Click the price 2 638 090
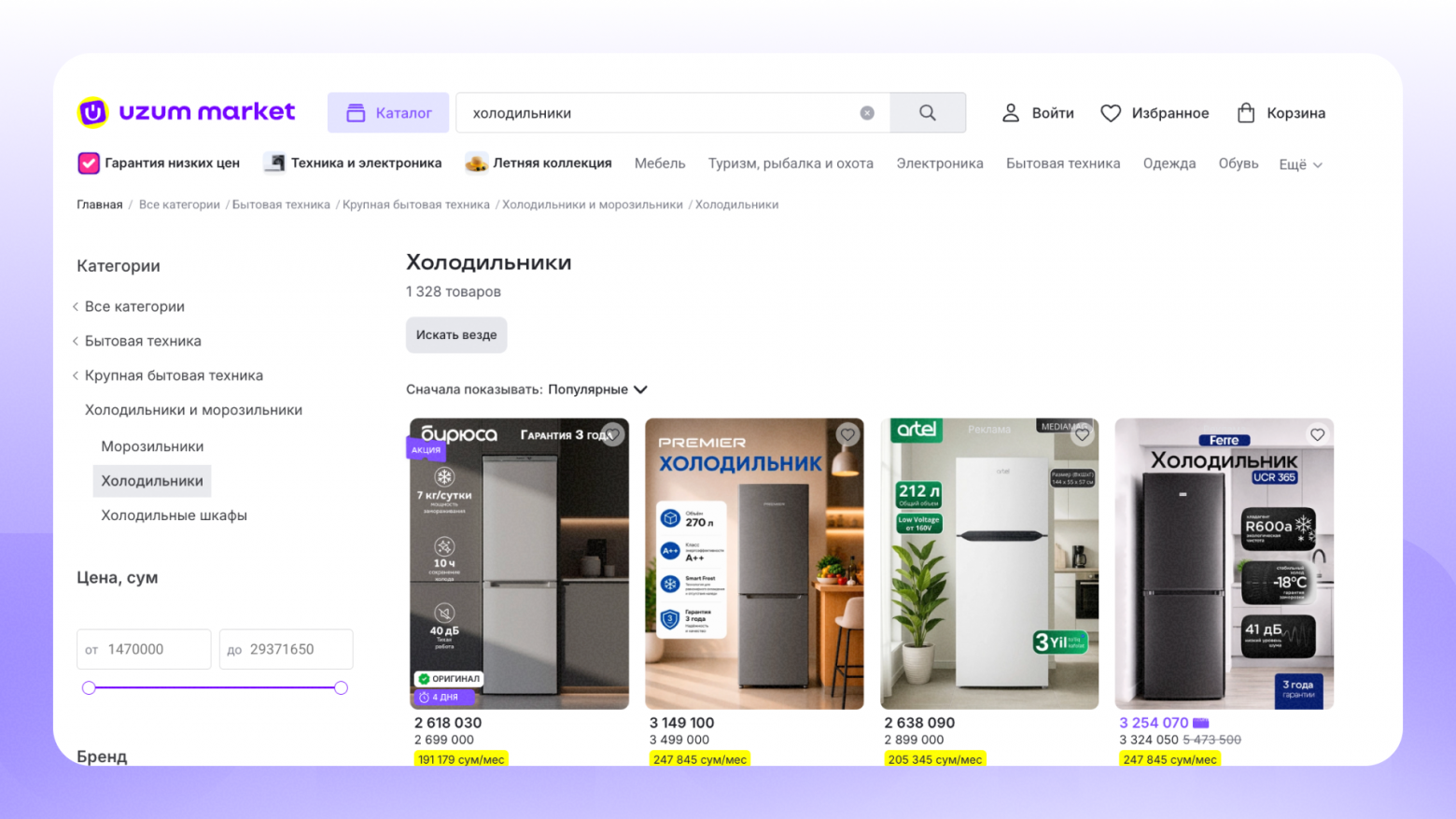This screenshot has height=819, width=1456. 919,723
